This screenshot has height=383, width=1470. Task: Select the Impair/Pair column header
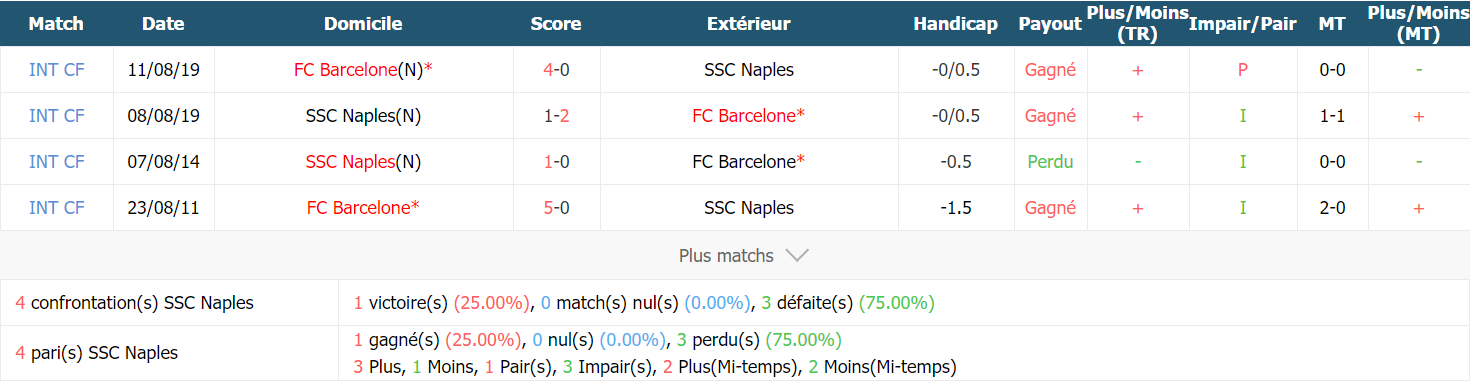tap(1243, 24)
